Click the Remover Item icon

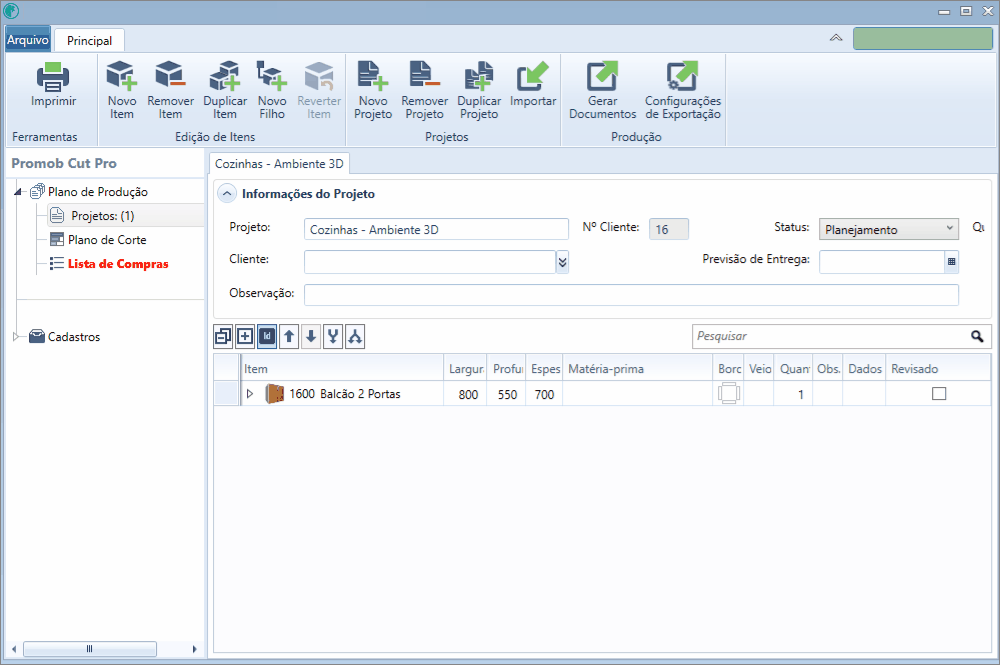tap(170, 75)
